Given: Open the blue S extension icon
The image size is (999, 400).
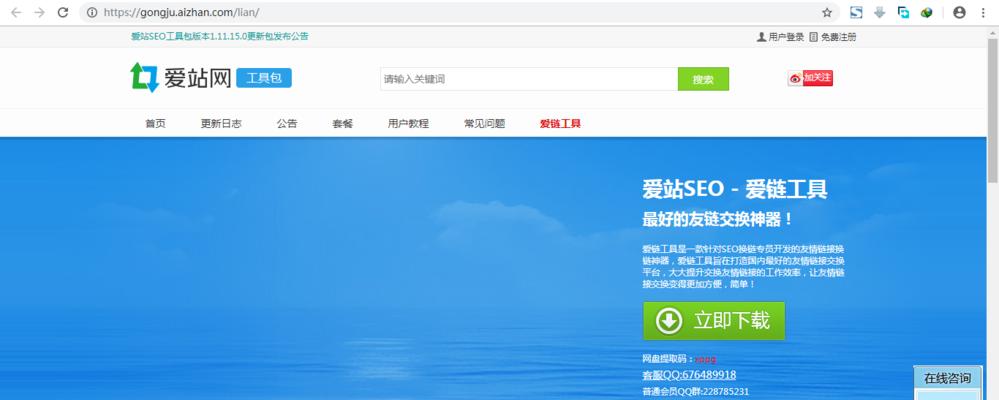Looking at the screenshot, I should [x=856, y=12].
